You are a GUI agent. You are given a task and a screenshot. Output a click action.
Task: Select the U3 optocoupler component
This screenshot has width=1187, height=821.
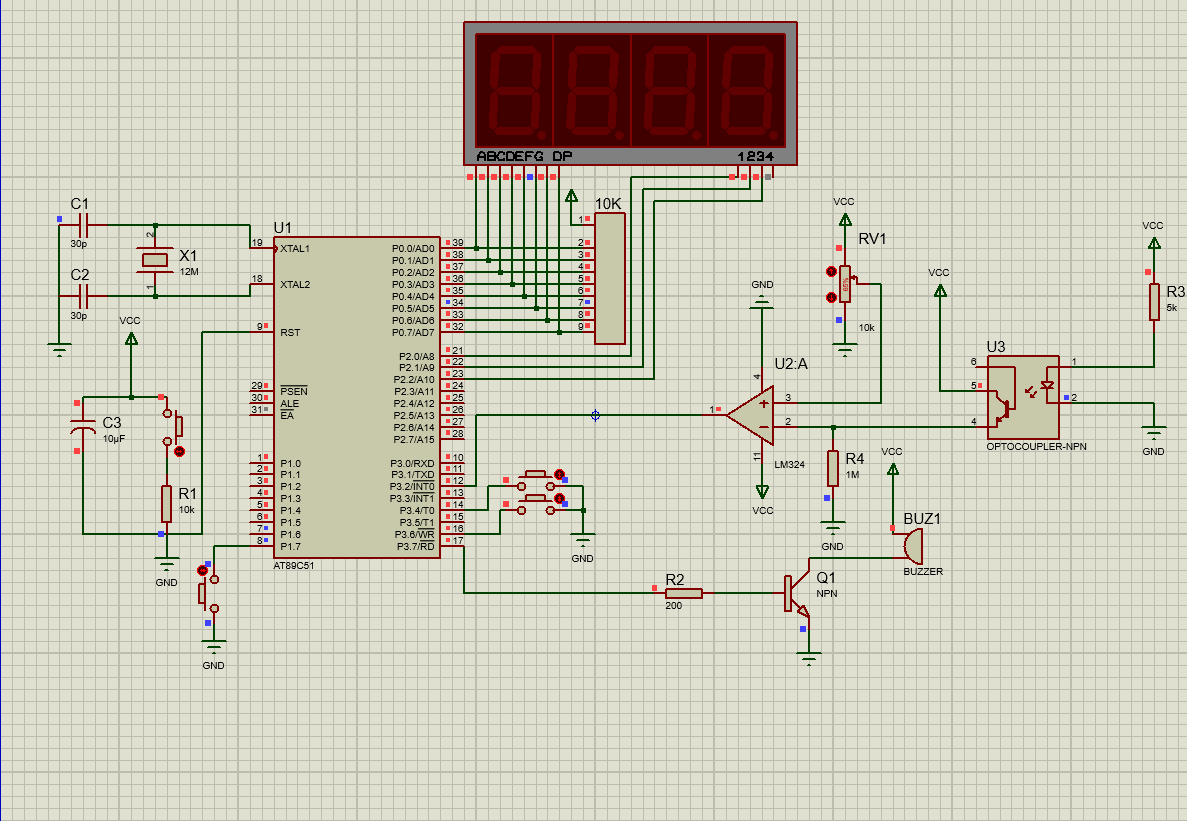(1023, 397)
